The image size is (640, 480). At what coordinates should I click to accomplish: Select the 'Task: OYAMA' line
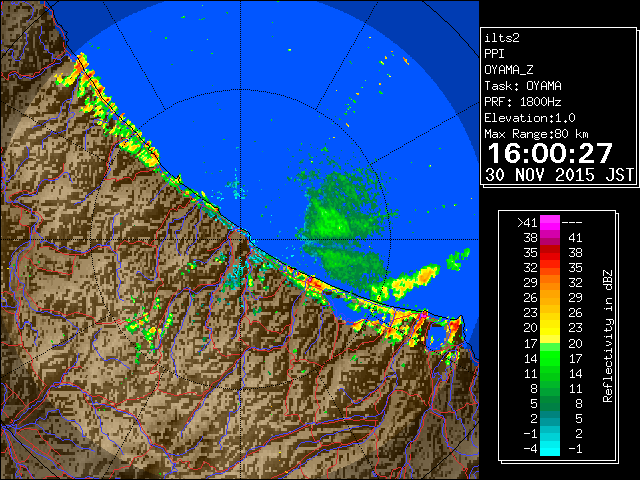point(523,86)
